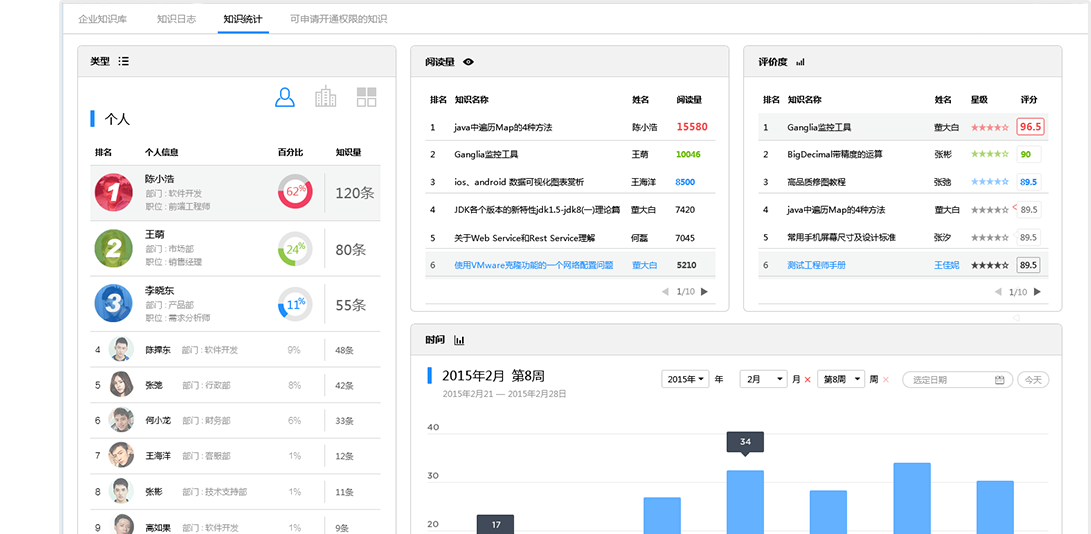Click 80条 knowledge count for 王萌

351,249
